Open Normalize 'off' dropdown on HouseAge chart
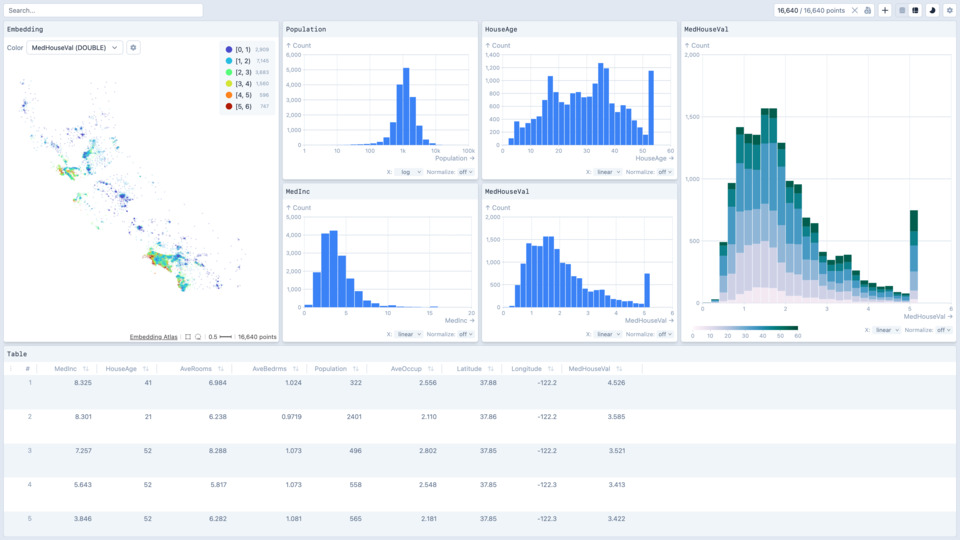This screenshot has height=540, width=960. pyautogui.click(x=666, y=172)
